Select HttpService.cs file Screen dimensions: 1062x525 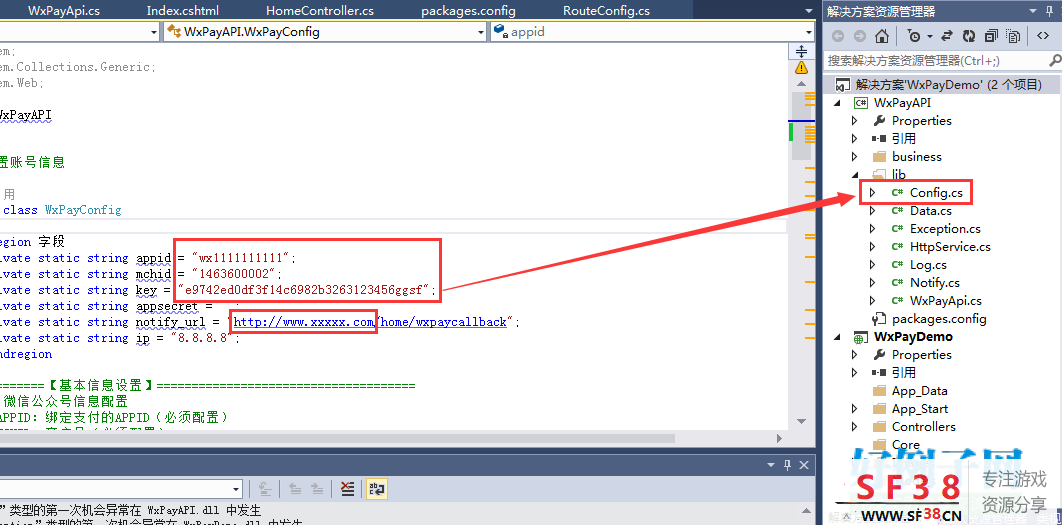click(950, 247)
